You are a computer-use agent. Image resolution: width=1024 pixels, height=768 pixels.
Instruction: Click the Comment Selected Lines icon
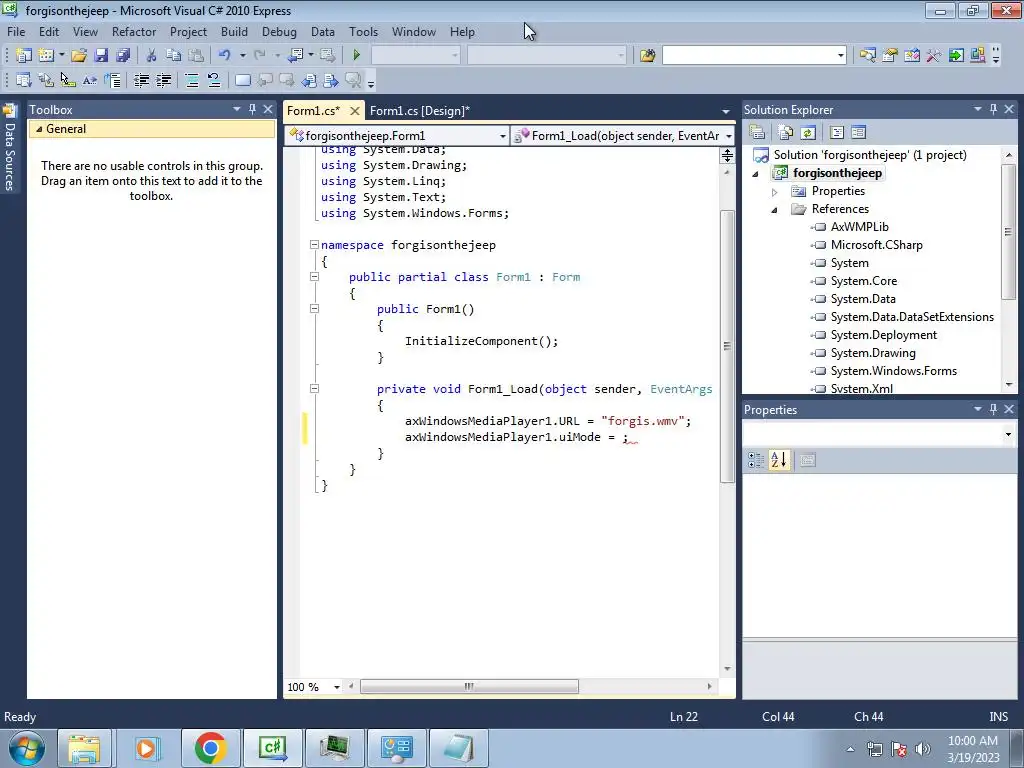192,80
